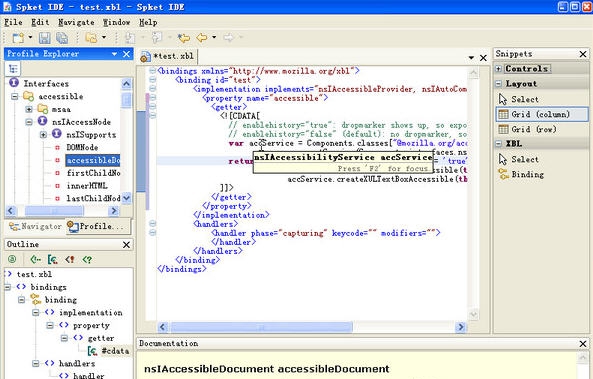Click the Save floppy-disk toolbar icon

(45, 37)
